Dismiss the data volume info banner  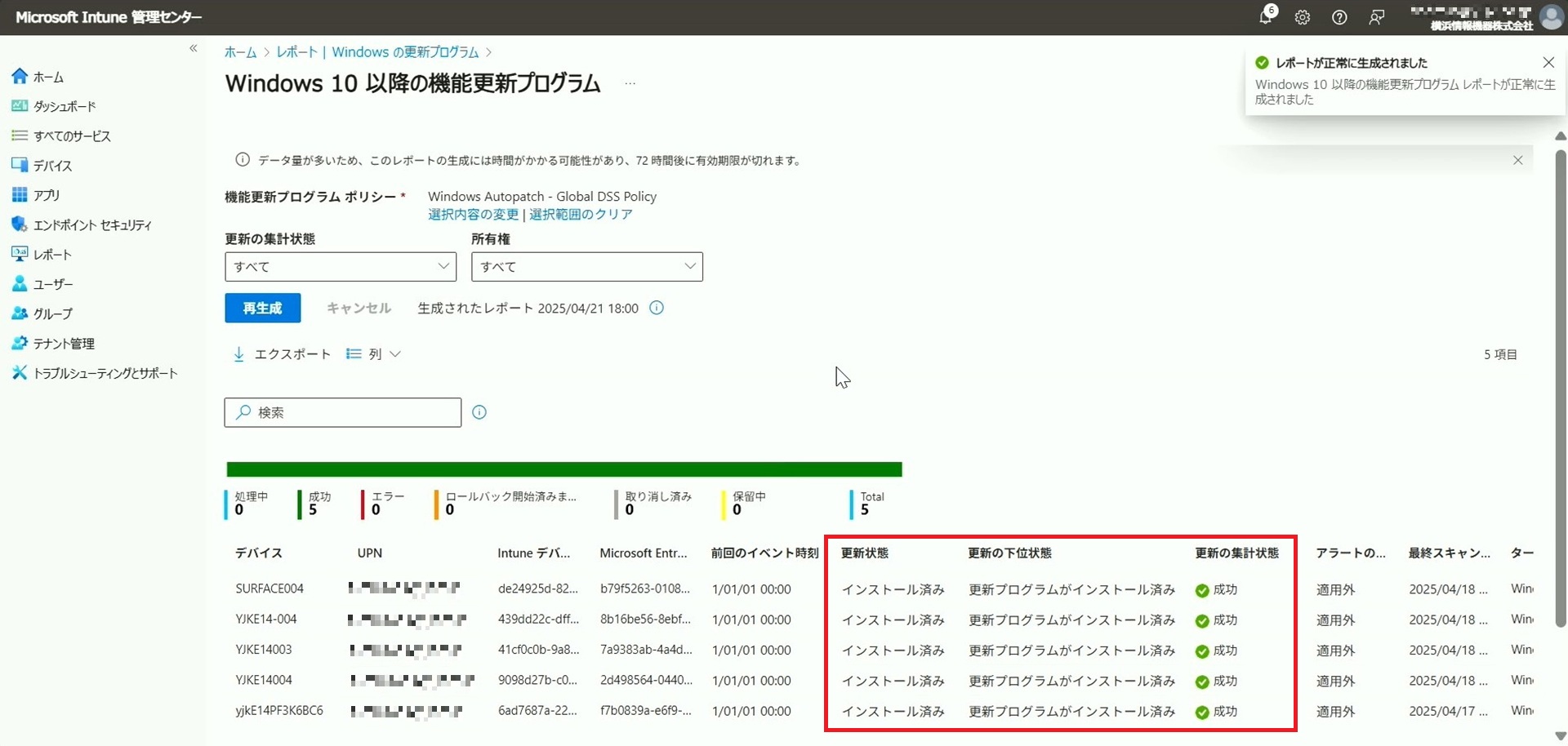pyautogui.click(x=1517, y=160)
